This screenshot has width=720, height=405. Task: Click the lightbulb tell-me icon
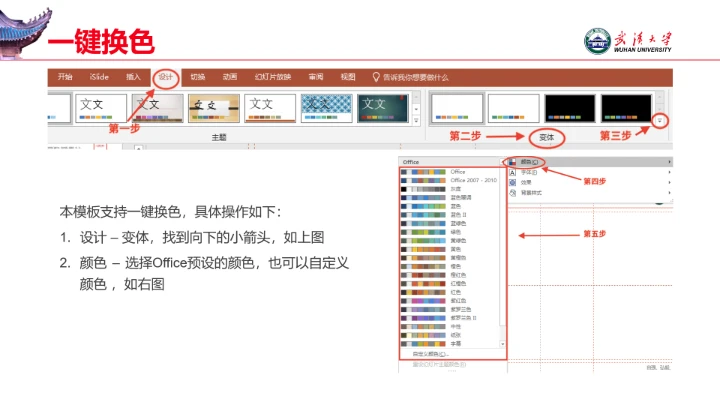(376, 77)
